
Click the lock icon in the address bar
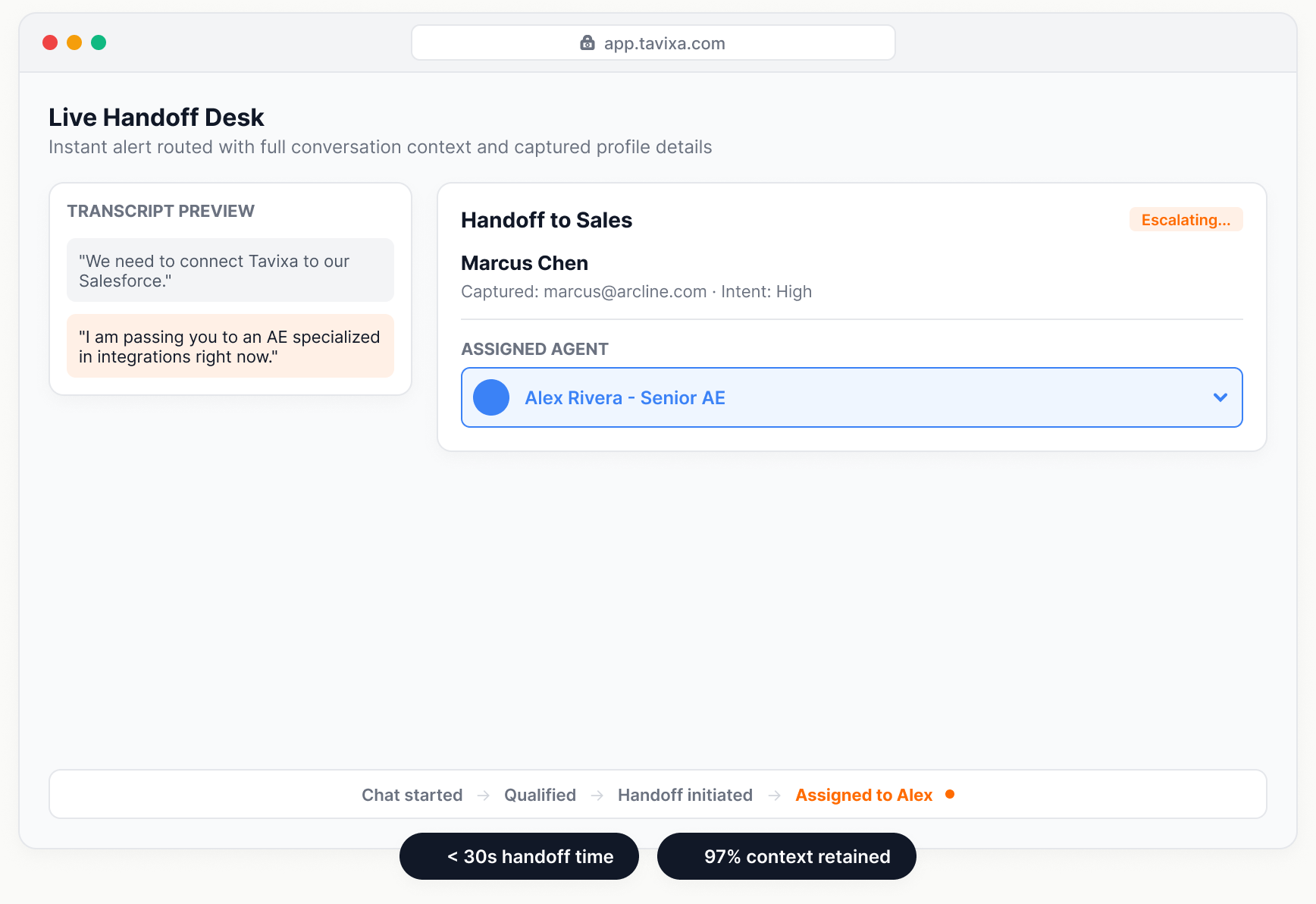587,43
